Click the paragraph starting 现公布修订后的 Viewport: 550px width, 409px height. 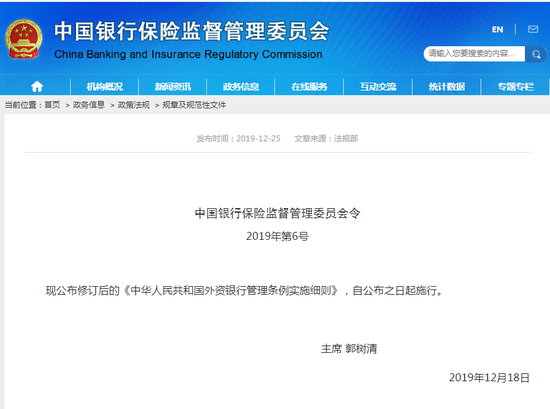[244, 291]
